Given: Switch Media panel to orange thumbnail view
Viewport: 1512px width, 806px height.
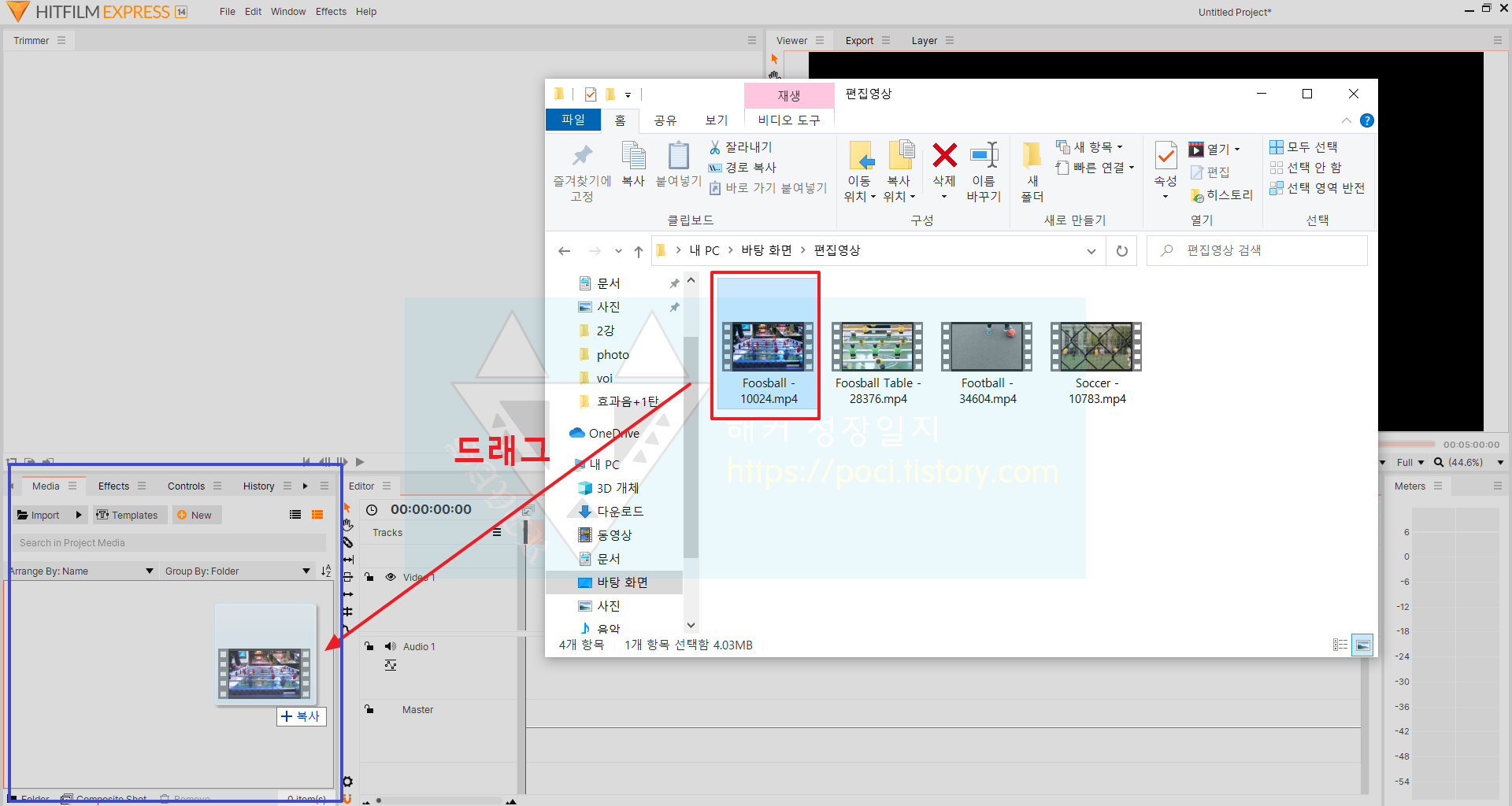Looking at the screenshot, I should [317, 515].
